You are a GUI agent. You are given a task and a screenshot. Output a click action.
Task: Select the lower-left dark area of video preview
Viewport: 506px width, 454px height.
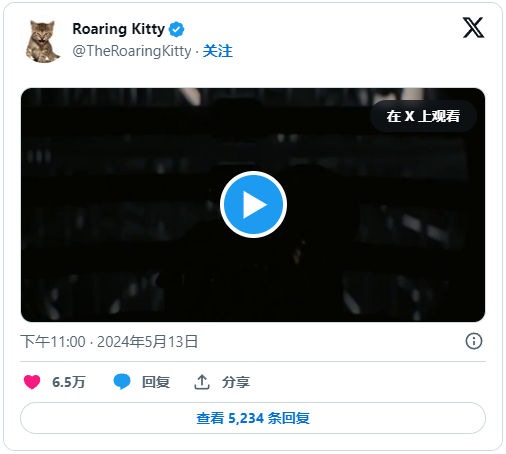click(83, 283)
